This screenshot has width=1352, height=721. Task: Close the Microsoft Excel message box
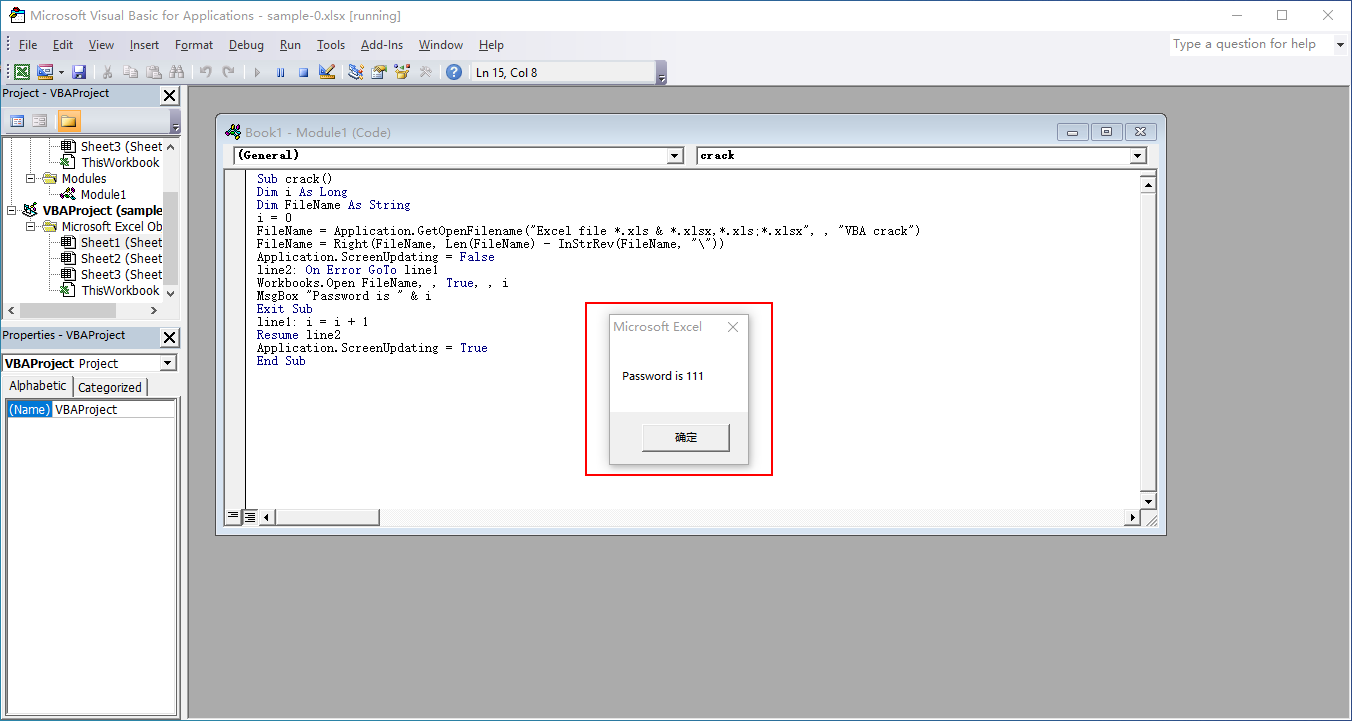pos(733,327)
